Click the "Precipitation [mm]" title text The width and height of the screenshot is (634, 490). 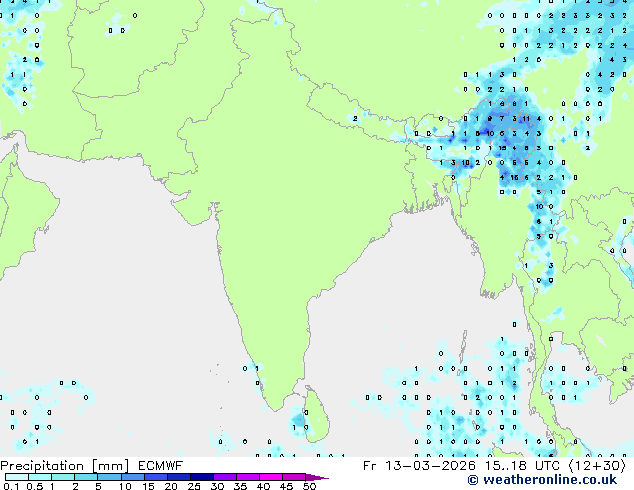[x=65, y=466]
